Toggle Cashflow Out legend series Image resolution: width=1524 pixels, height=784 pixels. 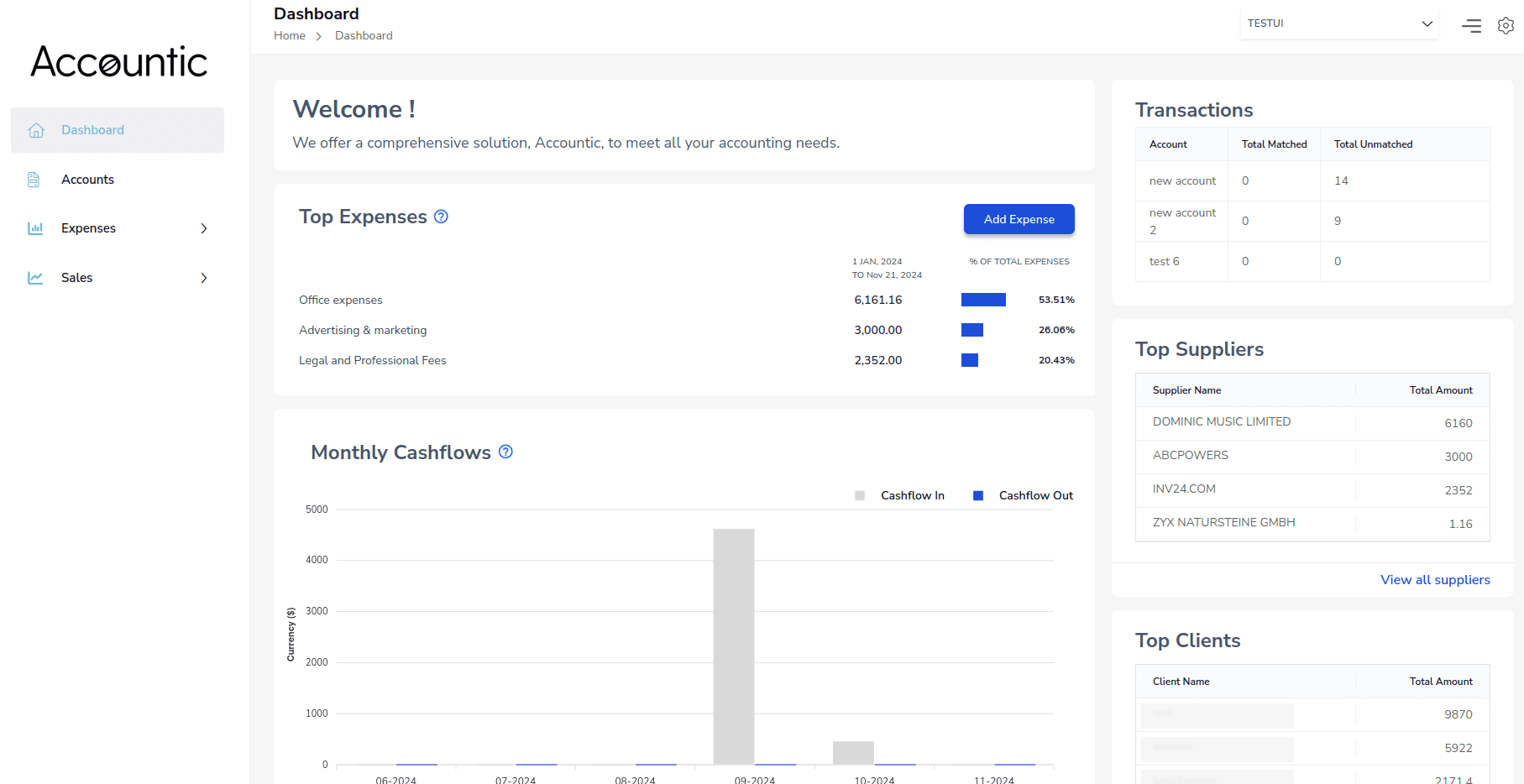1023,496
